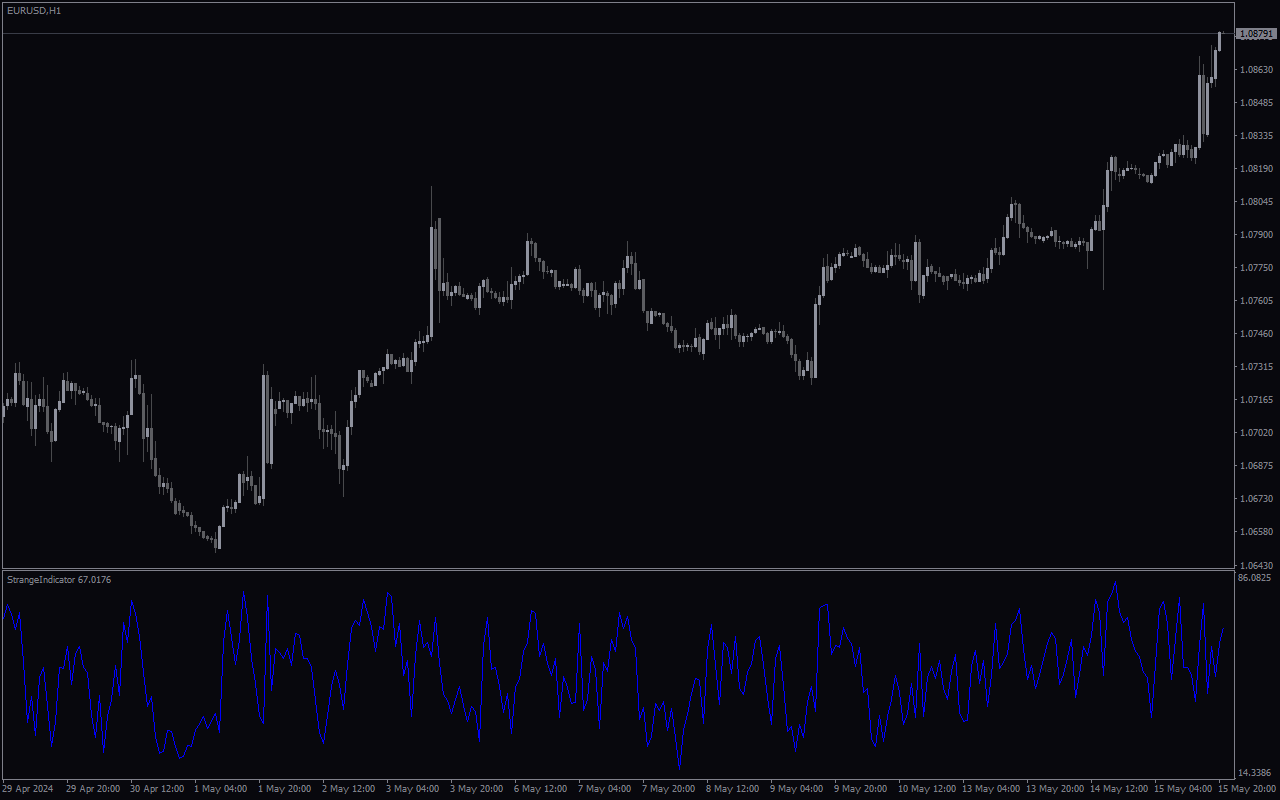Click the 1.07165 price axis label
The width and height of the screenshot is (1280, 800).
pyautogui.click(x=1256, y=400)
